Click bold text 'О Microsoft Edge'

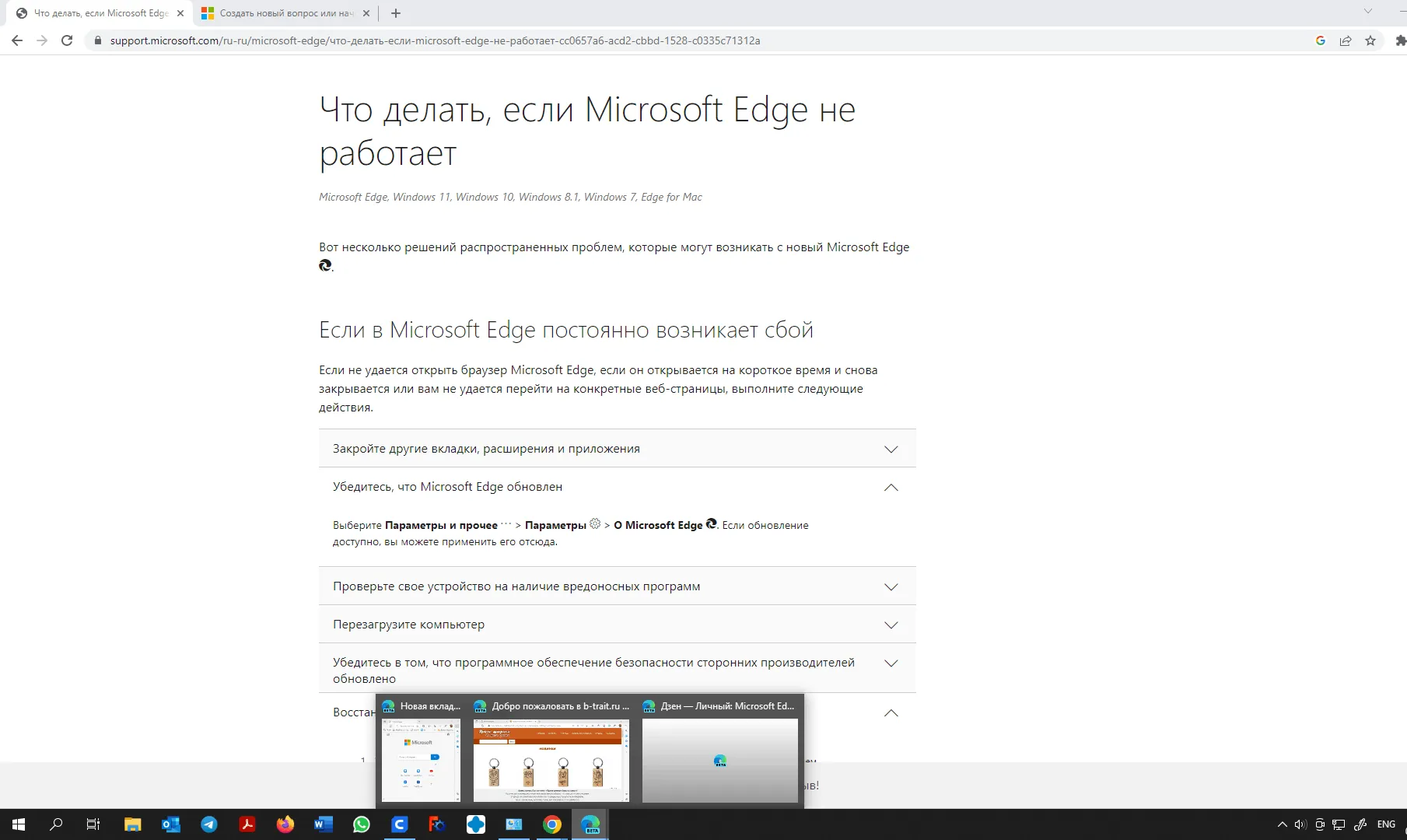(658, 526)
